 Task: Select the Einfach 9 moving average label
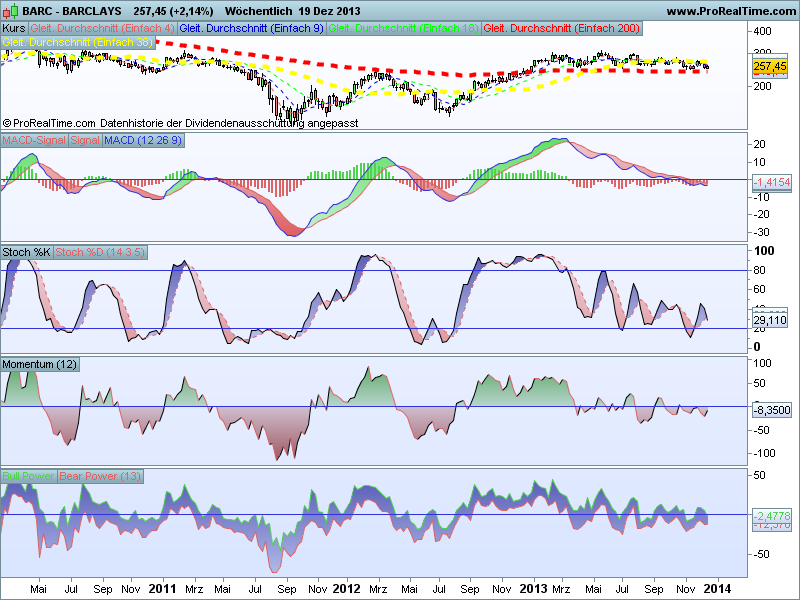pyautogui.click(x=252, y=29)
